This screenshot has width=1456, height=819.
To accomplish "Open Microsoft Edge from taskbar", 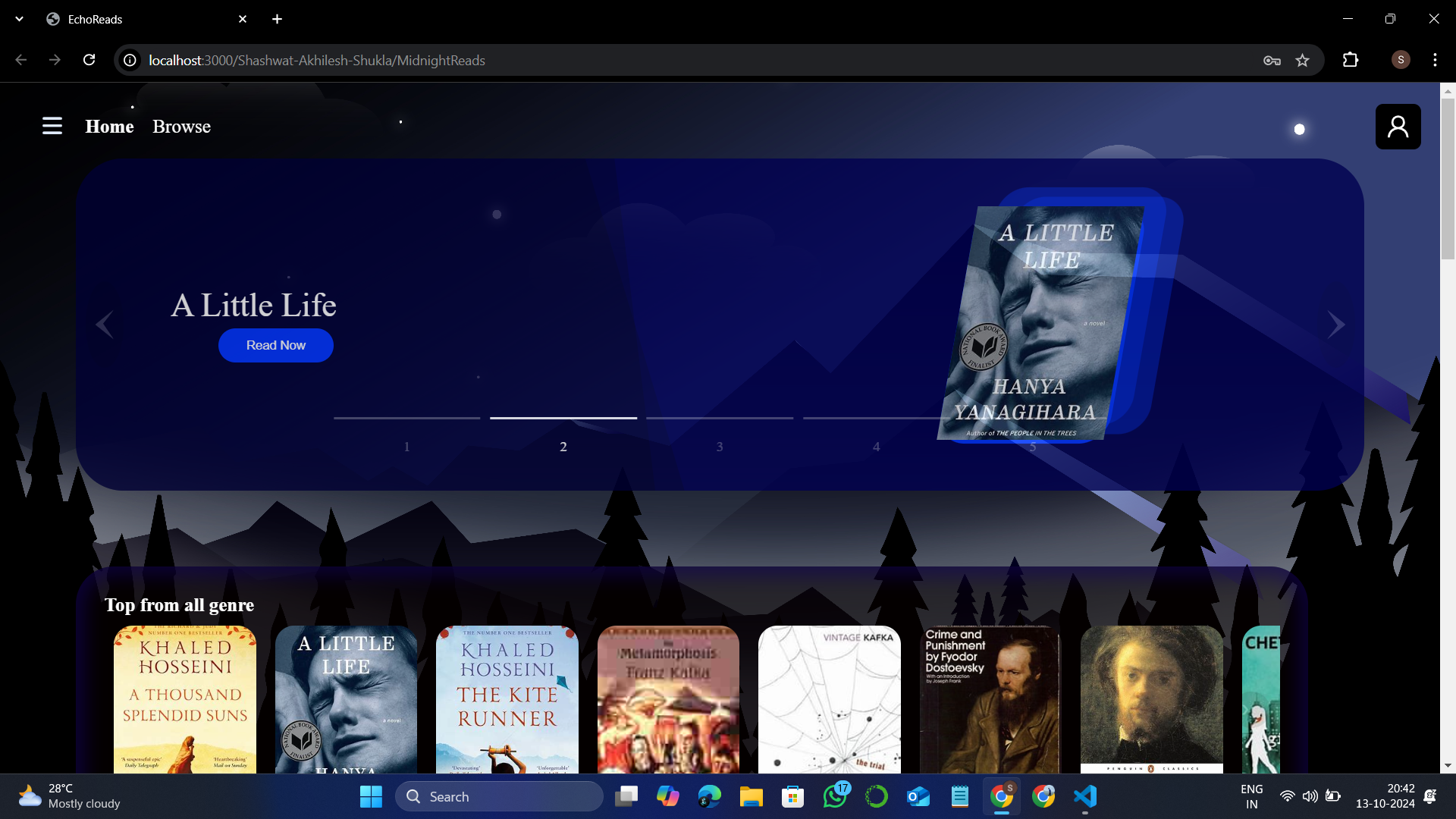I will coord(710,796).
